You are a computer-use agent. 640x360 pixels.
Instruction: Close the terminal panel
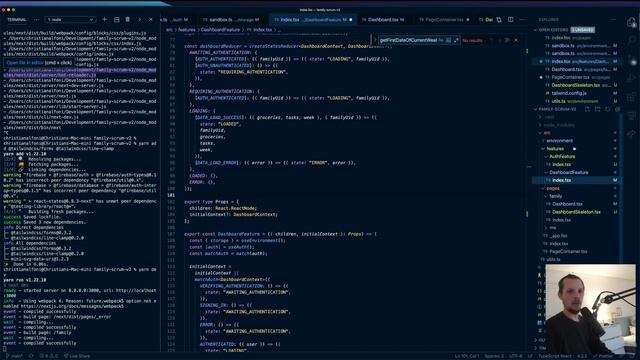coord(151,19)
